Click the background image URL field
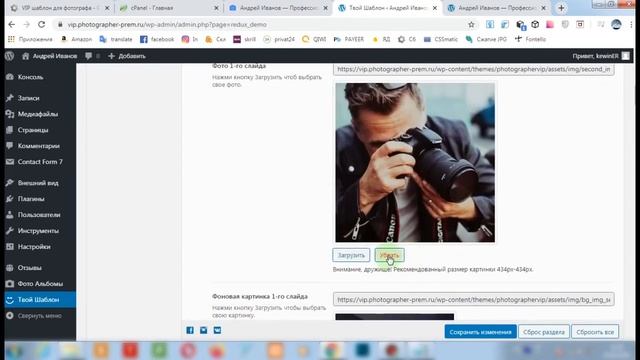640x360 pixels. [x=473, y=300]
